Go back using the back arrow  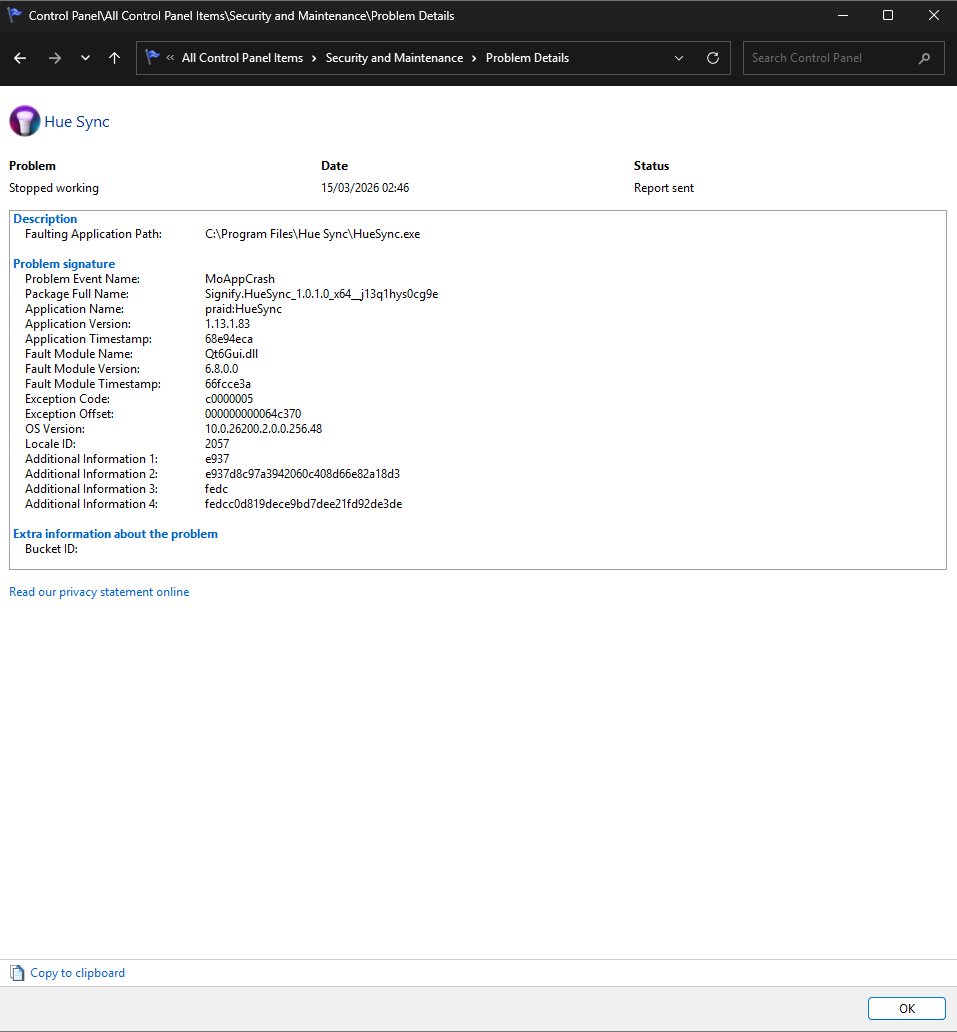20,58
